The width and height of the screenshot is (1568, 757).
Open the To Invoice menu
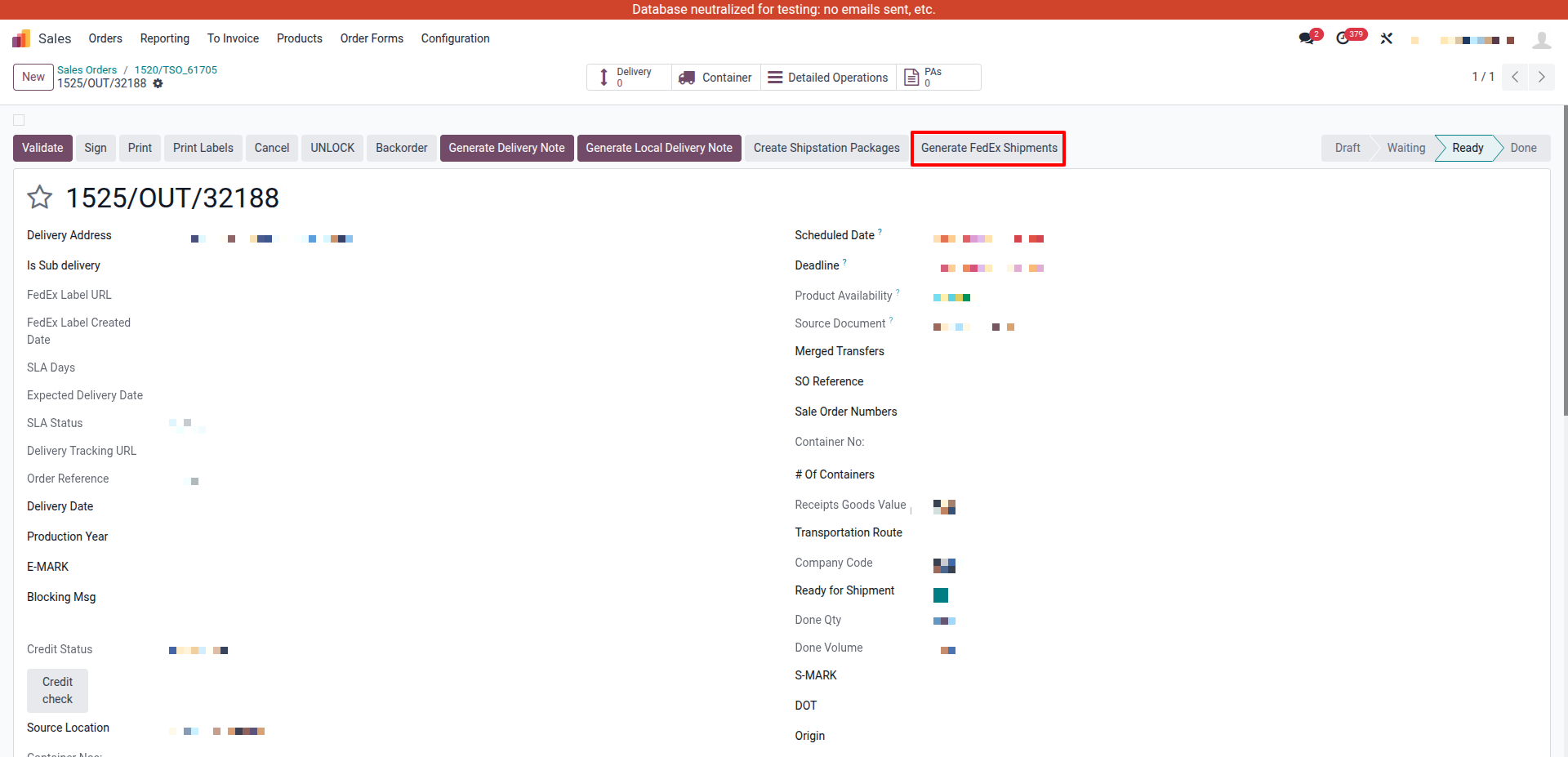[233, 38]
